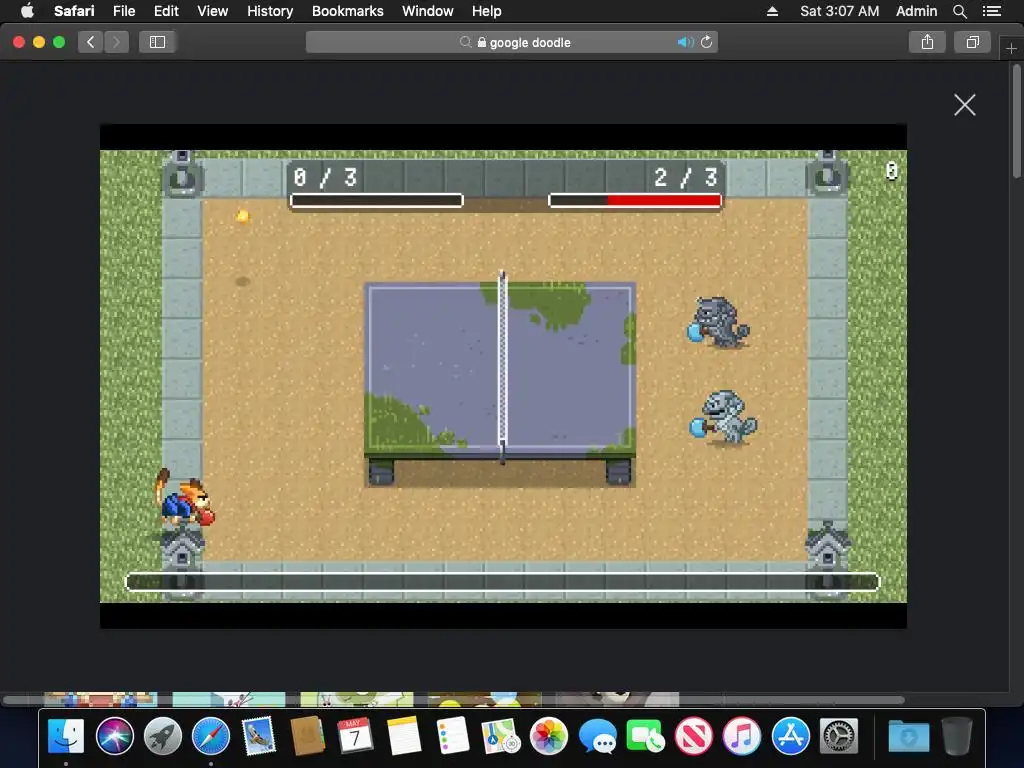Viewport: 1024px width, 768px height.
Task: Click the horizontal scrollbar below the game
Action: click(454, 700)
